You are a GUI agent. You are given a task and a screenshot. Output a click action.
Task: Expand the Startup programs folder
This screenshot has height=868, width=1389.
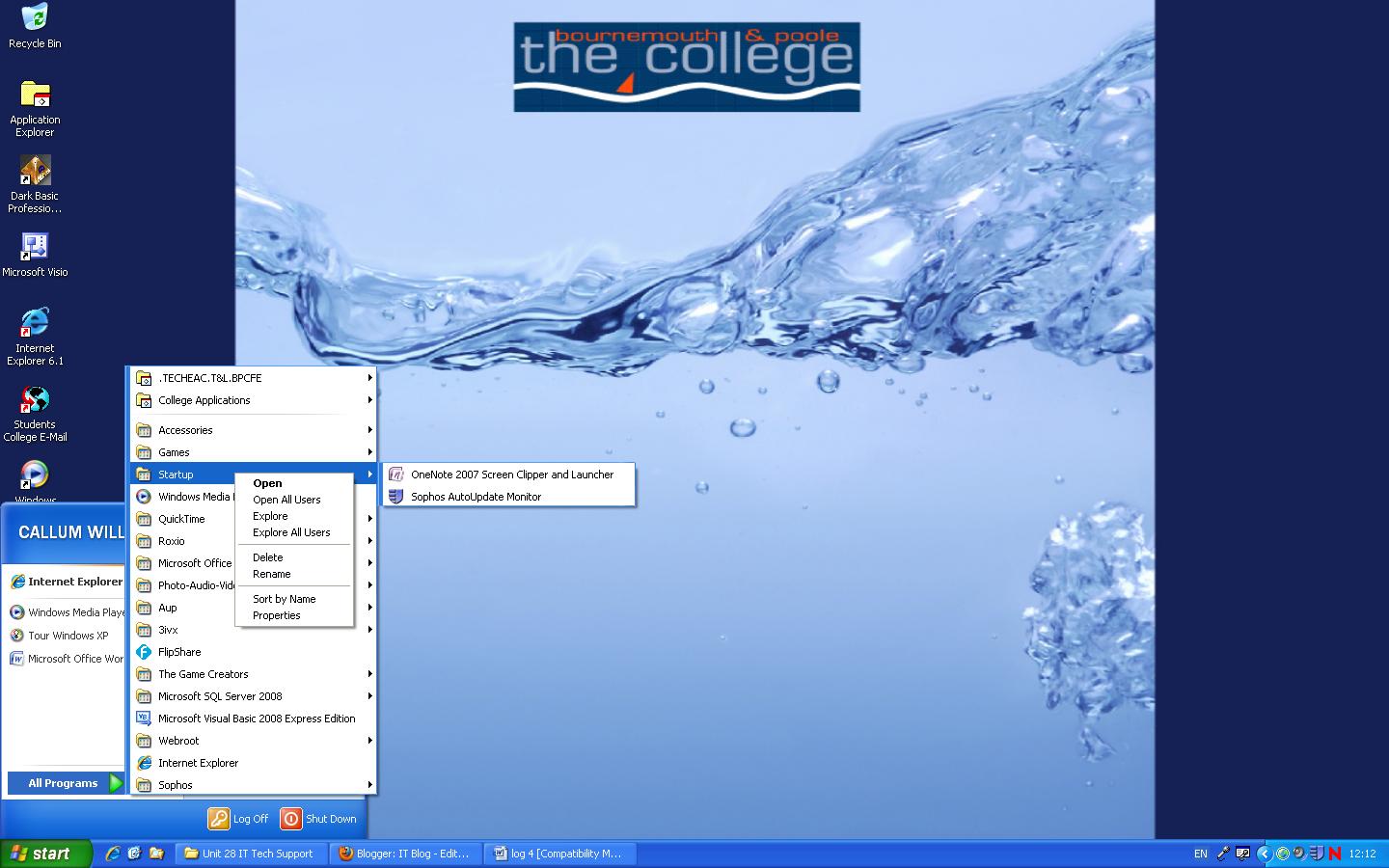[183, 475]
